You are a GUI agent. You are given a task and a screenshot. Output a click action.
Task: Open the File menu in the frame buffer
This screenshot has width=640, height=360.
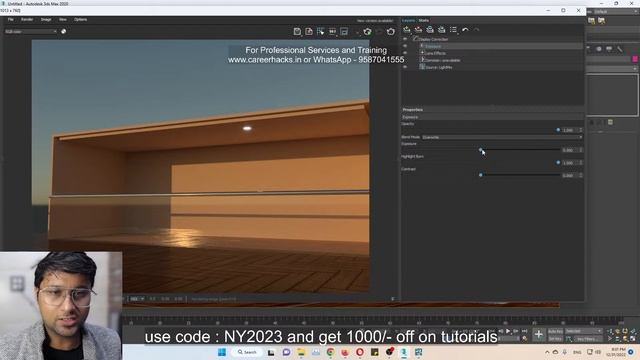[x=11, y=20]
